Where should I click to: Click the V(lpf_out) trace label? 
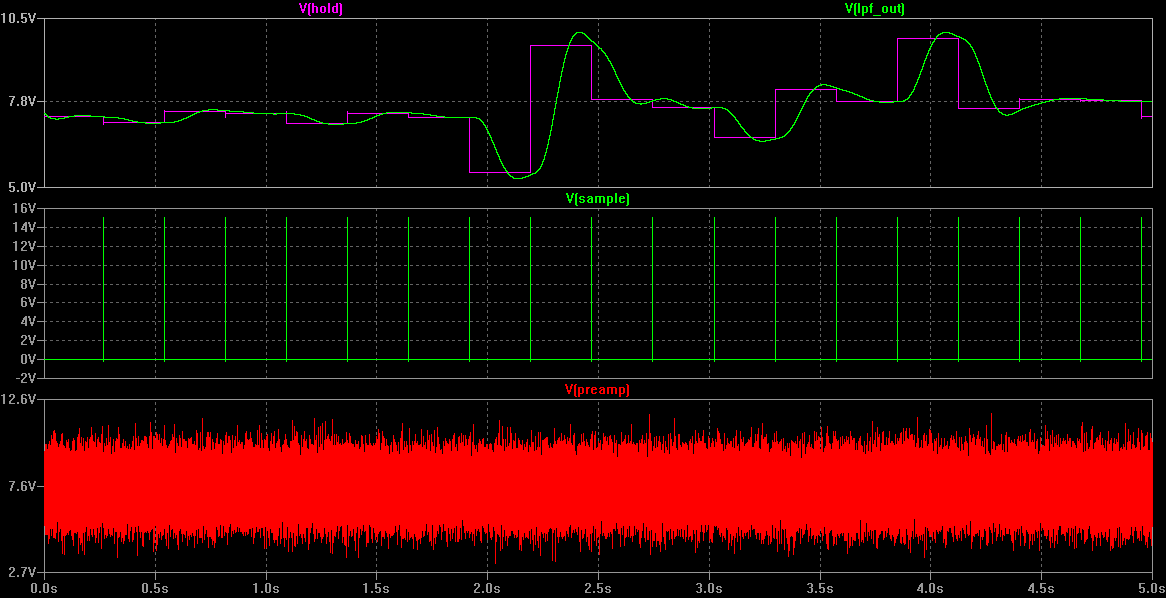pos(874,9)
